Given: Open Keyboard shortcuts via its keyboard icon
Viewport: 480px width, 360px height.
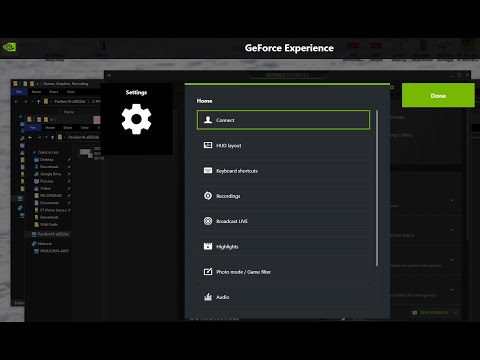Looking at the screenshot, I should point(208,170).
